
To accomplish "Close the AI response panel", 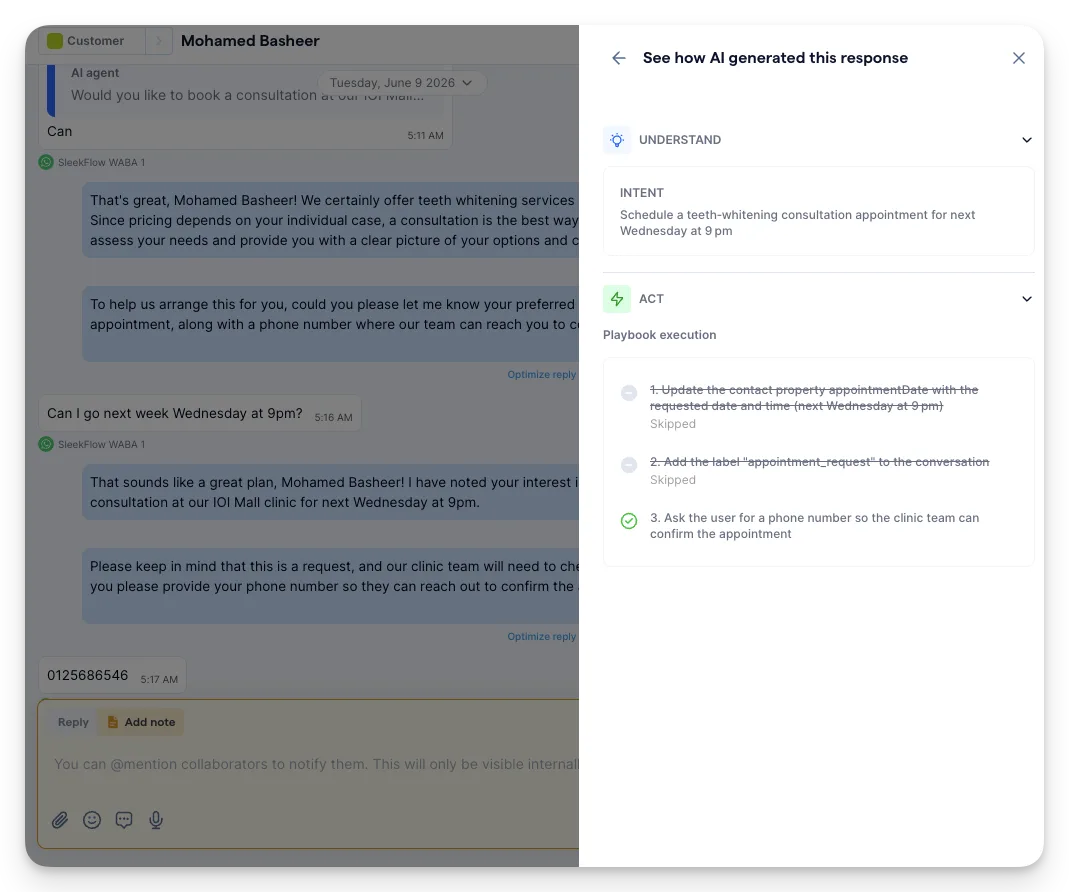I will click(1019, 58).
